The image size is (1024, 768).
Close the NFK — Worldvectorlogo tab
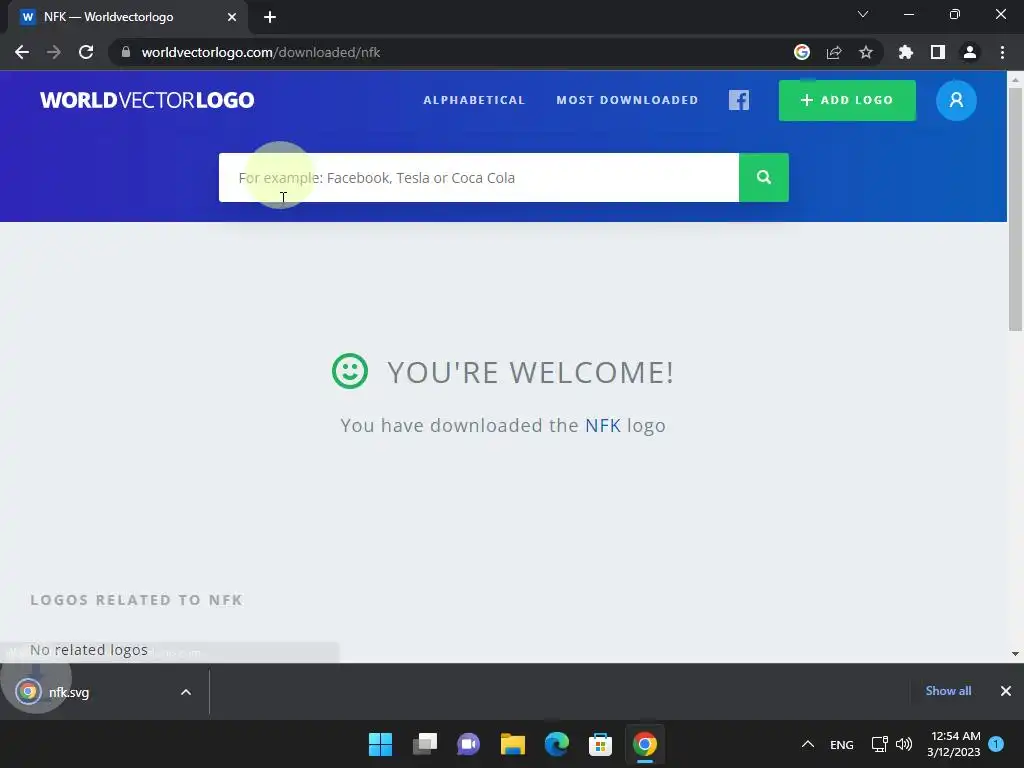[232, 17]
